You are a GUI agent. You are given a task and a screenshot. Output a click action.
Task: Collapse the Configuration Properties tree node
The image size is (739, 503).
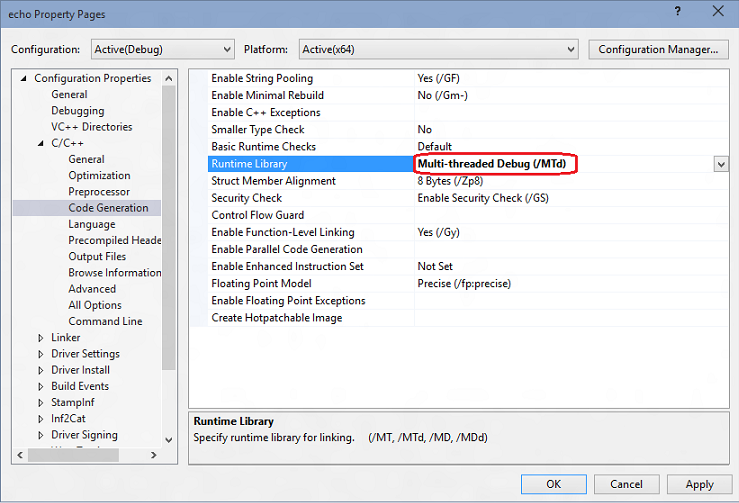pyautogui.click(x=24, y=79)
